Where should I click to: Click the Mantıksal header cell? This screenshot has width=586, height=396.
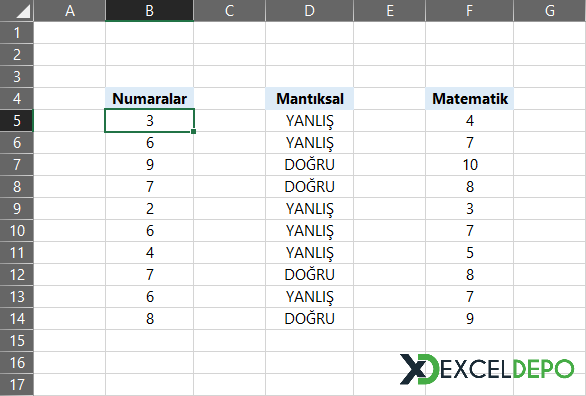309,99
